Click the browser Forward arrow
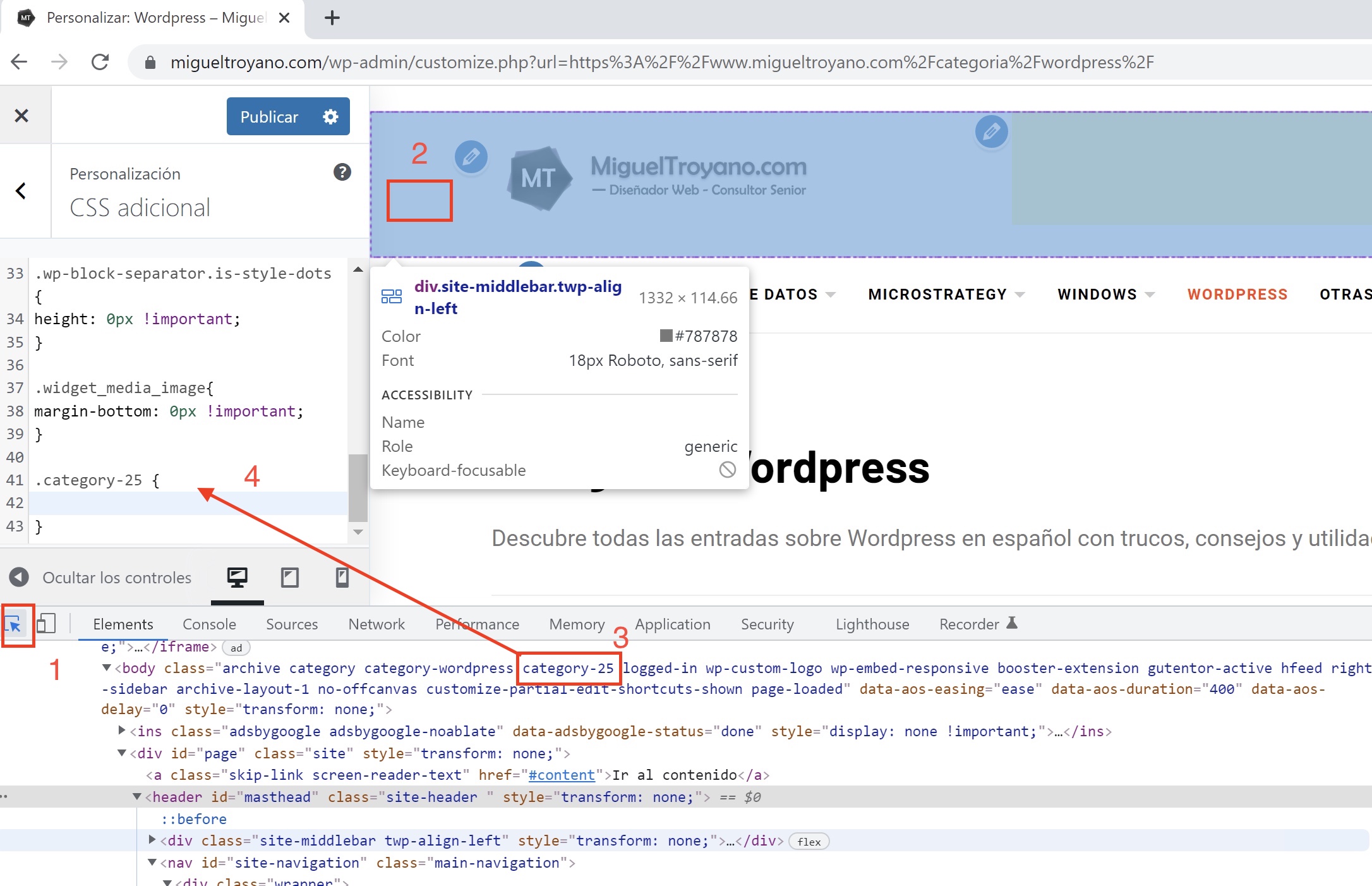Screen dimensions: 1372x886 point(59,62)
